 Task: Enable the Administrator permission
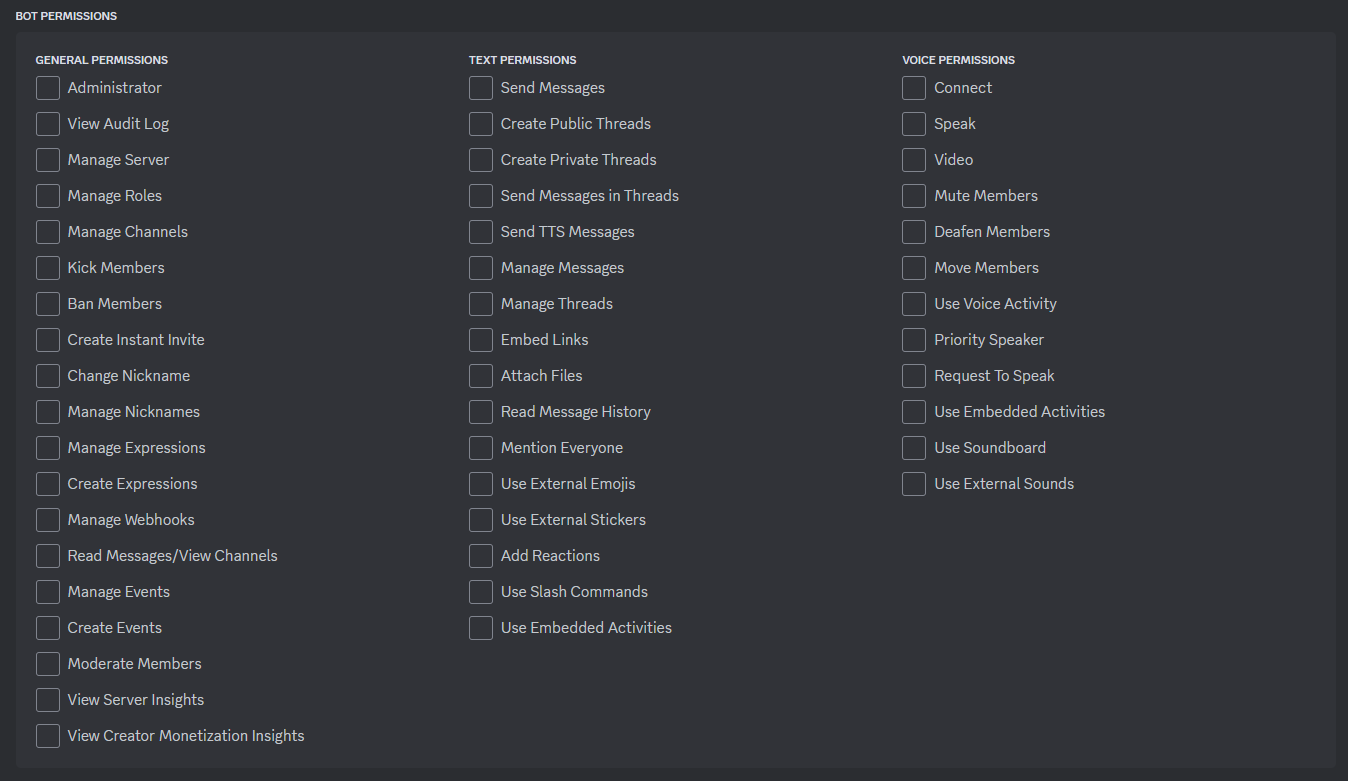[47, 88]
